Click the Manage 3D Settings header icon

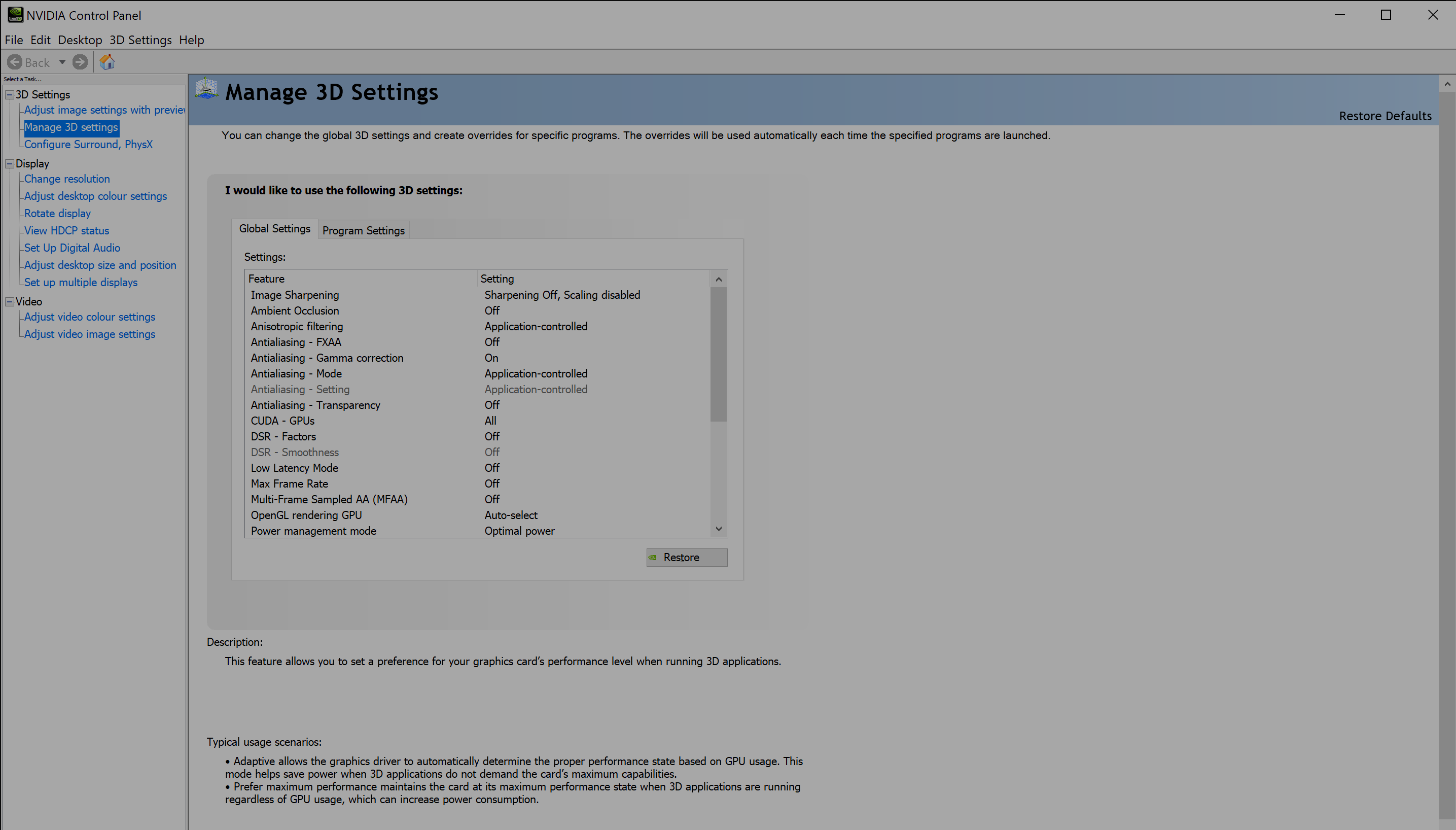206,89
